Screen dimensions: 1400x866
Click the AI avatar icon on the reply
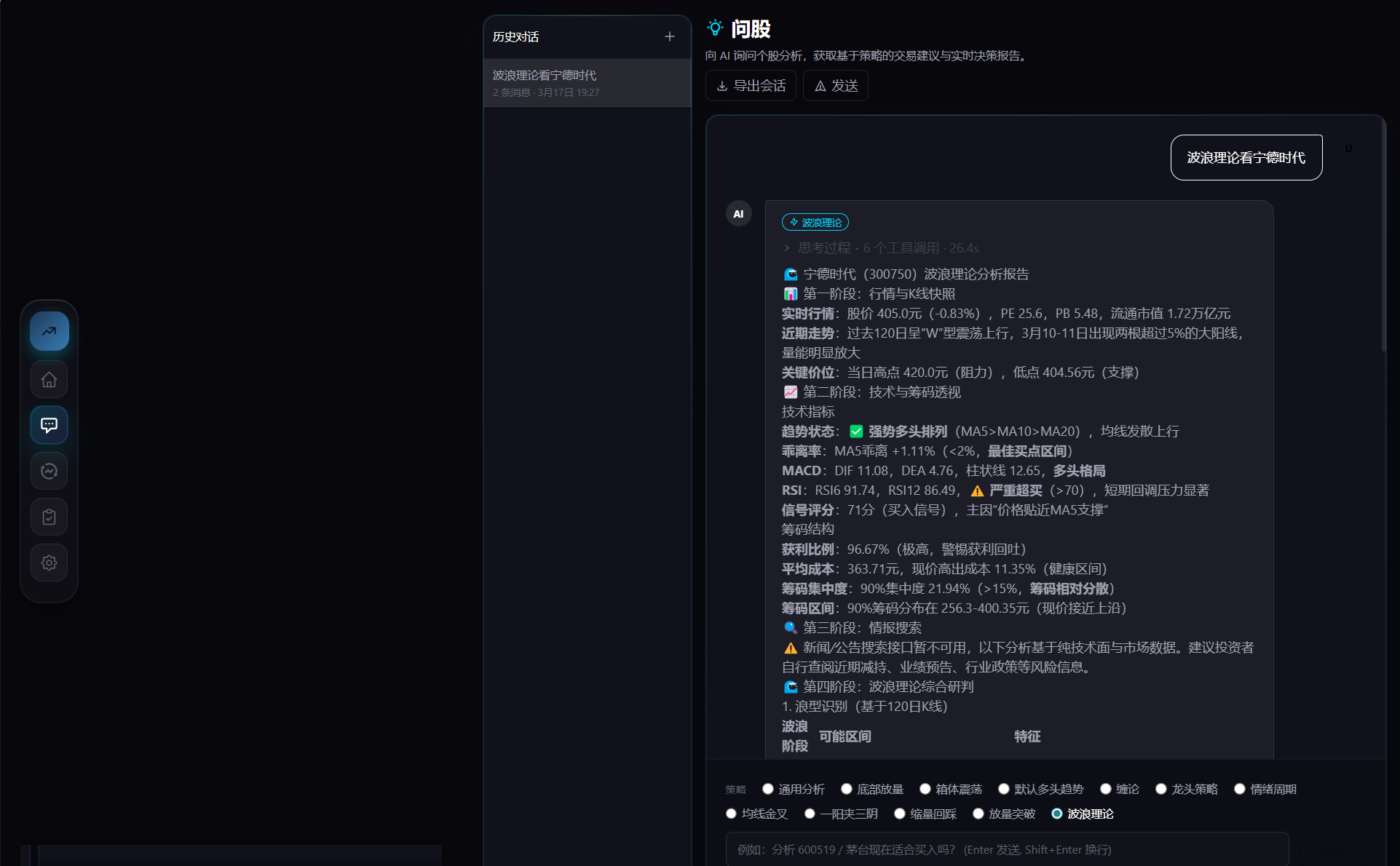pos(738,213)
